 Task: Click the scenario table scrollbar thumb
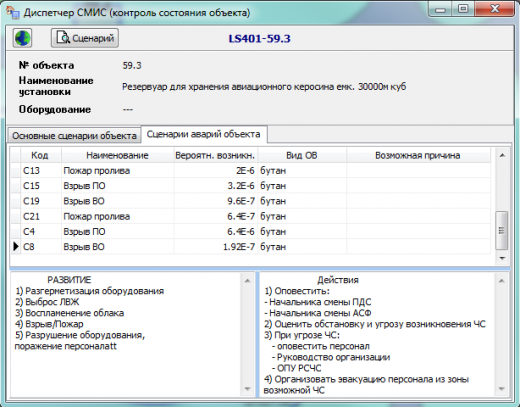502,230
